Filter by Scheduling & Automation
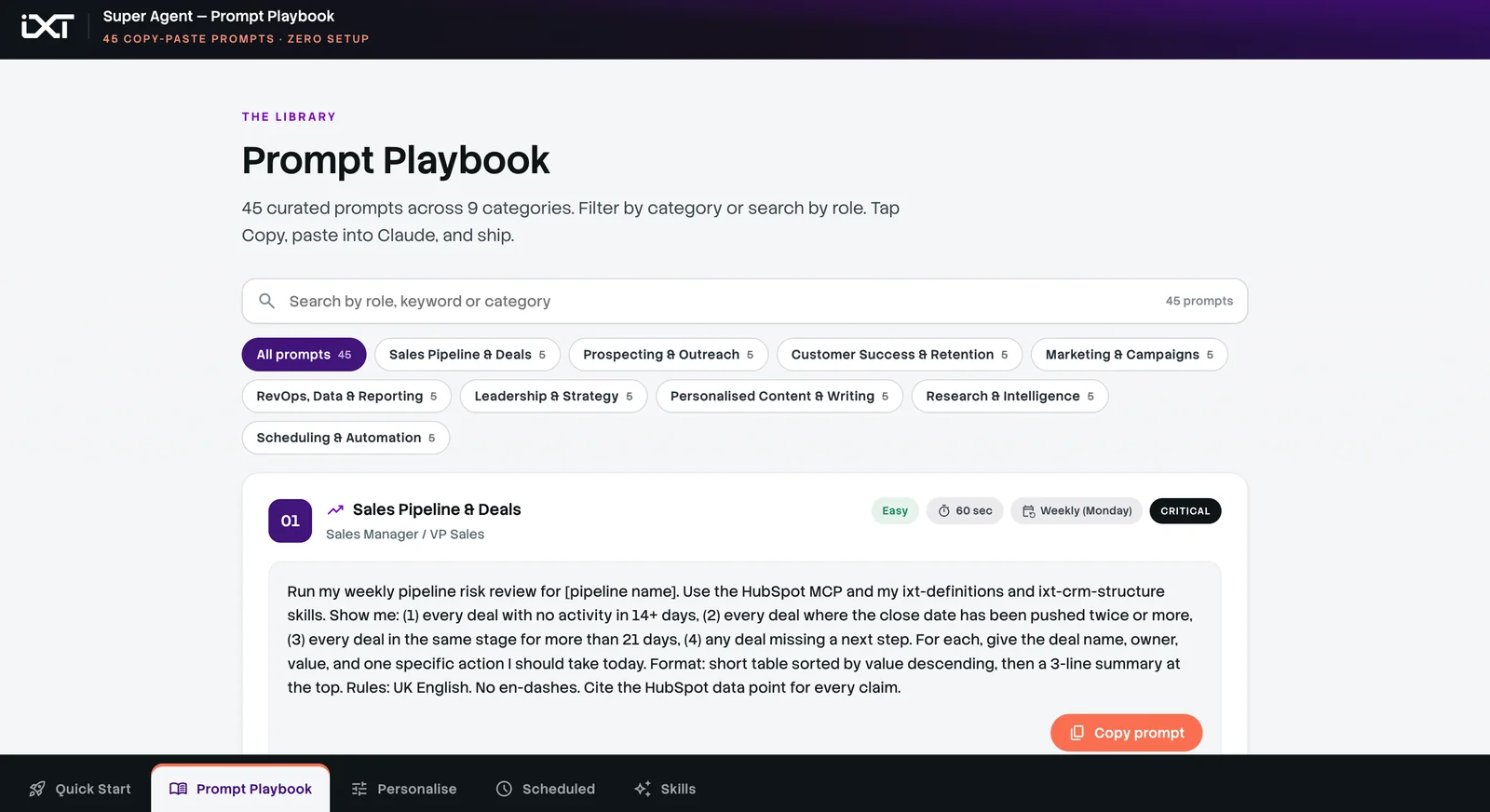This screenshot has width=1490, height=812. point(345,438)
